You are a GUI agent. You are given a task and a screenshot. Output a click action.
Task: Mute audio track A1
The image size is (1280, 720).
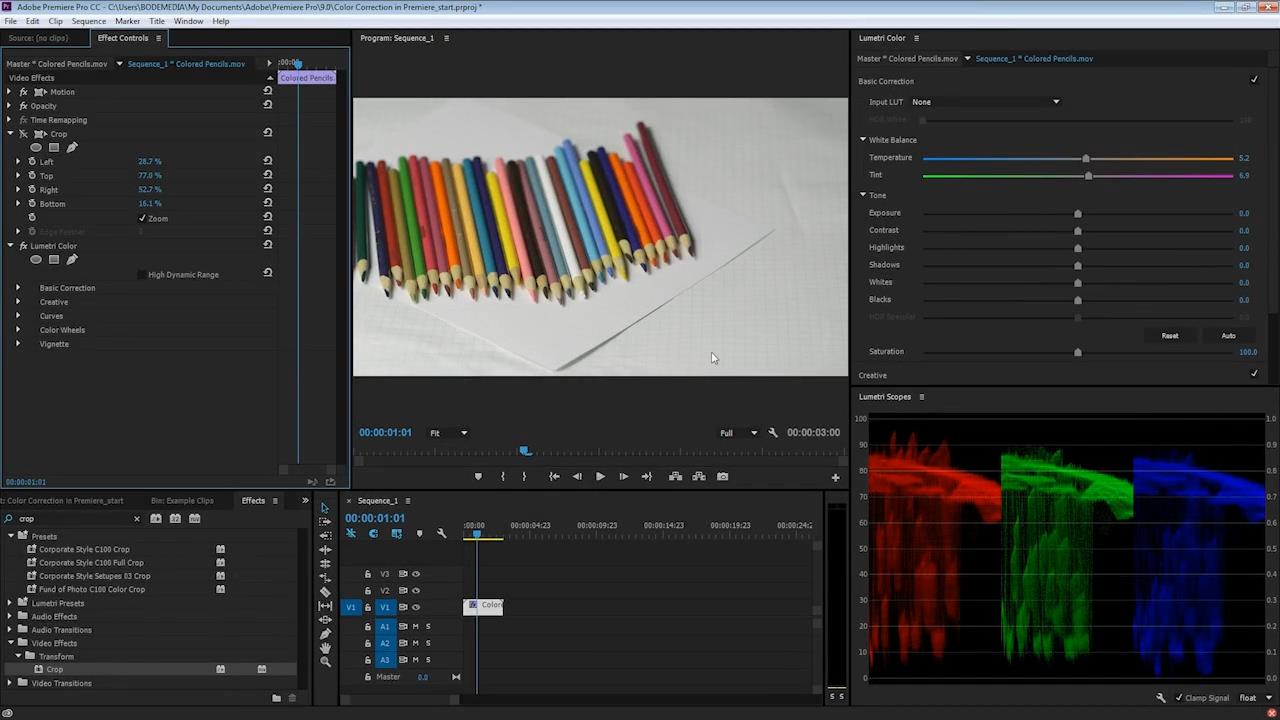pos(415,627)
